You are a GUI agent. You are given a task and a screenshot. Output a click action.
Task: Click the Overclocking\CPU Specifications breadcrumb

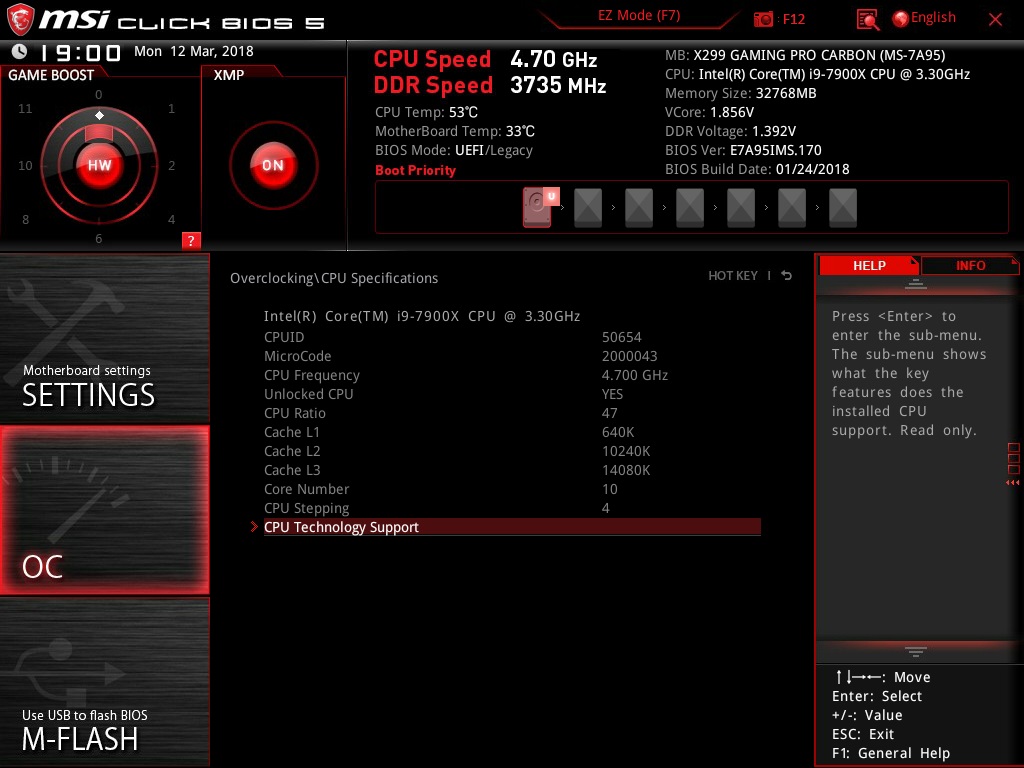334,278
